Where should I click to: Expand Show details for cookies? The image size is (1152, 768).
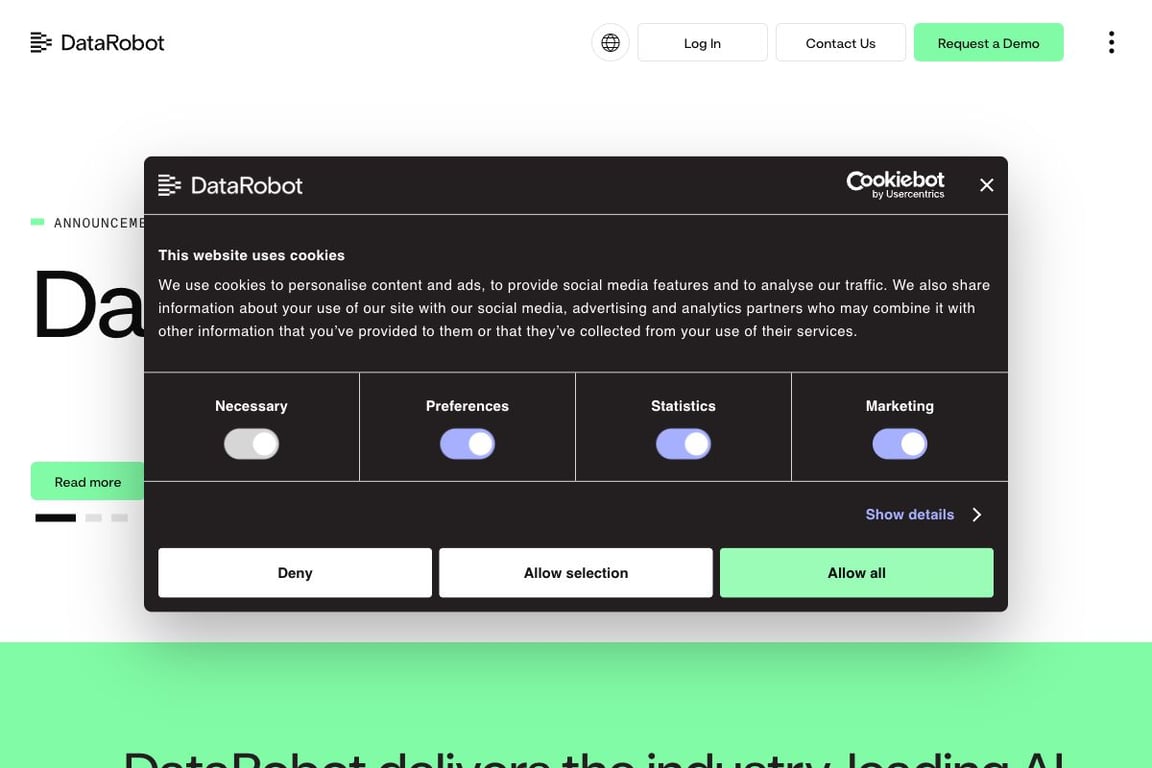tap(910, 514)
